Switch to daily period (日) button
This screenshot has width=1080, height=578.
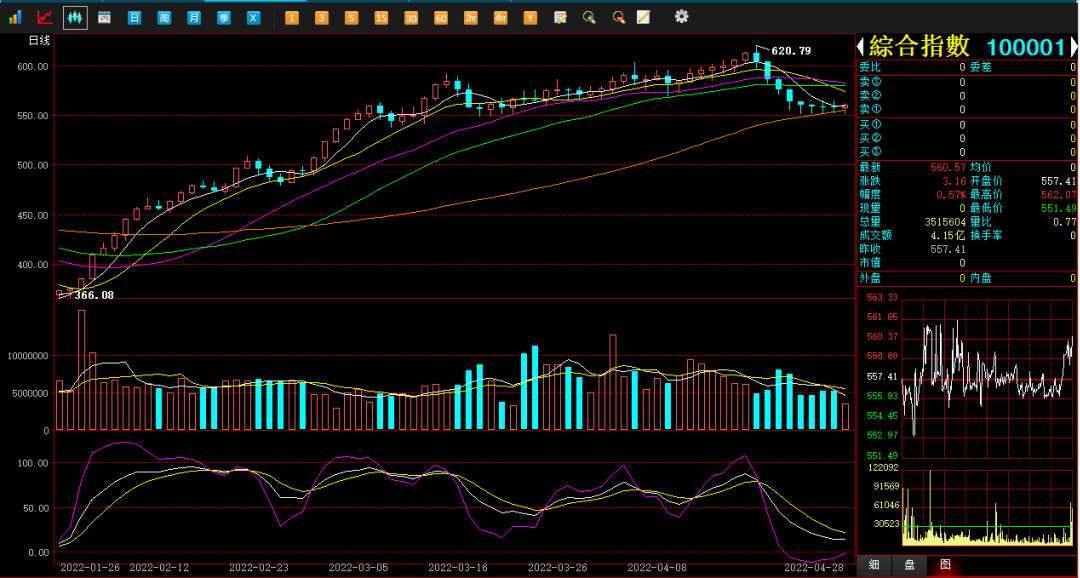click(x=135, y=18)
